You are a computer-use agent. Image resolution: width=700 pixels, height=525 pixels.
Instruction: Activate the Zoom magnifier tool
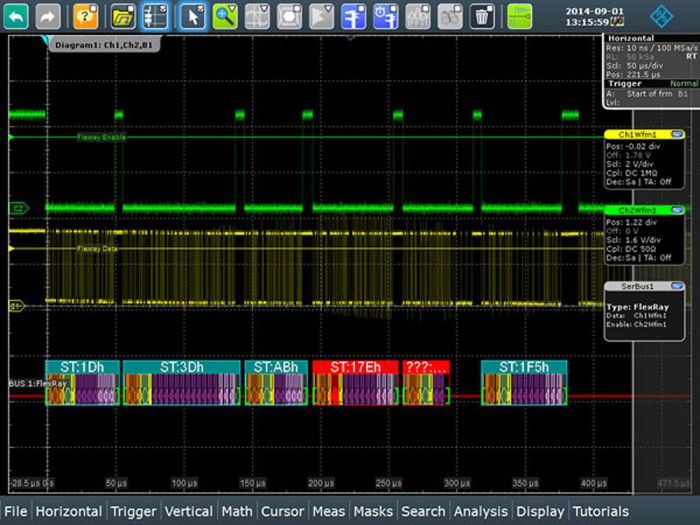click(x=225, y=17)
